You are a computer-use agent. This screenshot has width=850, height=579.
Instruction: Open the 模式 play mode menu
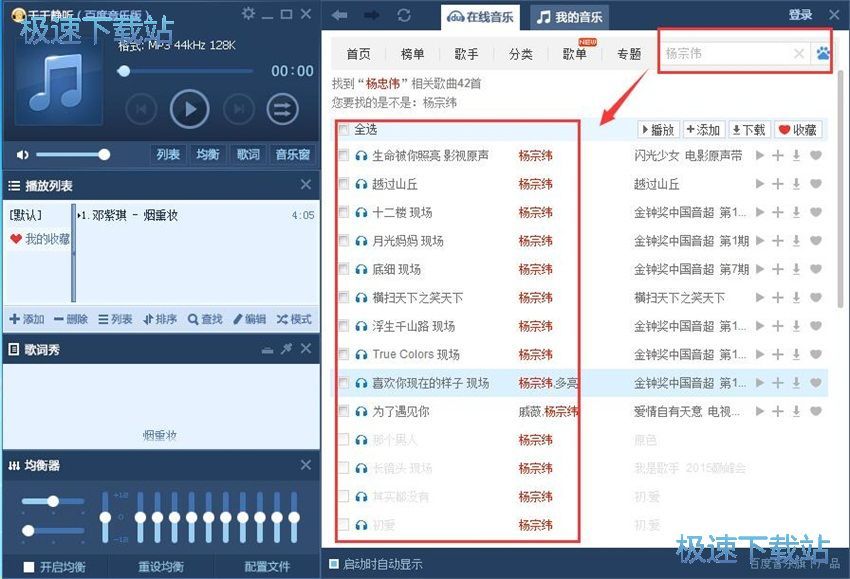[294, 319]
